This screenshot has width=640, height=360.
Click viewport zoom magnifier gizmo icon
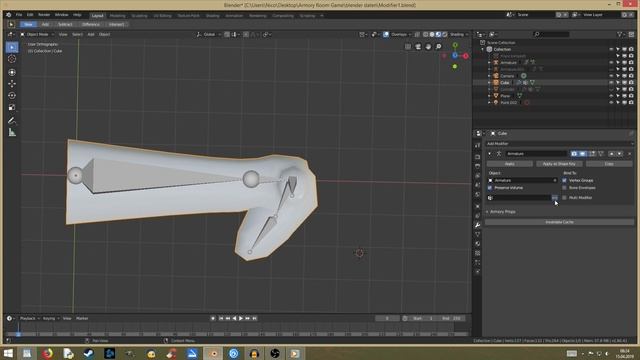point(438,47)
